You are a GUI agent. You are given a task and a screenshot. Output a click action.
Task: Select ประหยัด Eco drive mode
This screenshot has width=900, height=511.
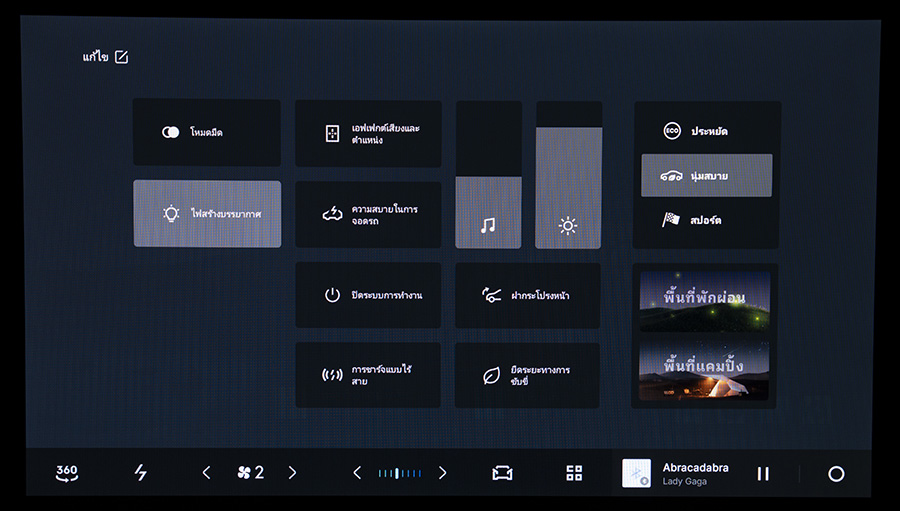(706, 131)
